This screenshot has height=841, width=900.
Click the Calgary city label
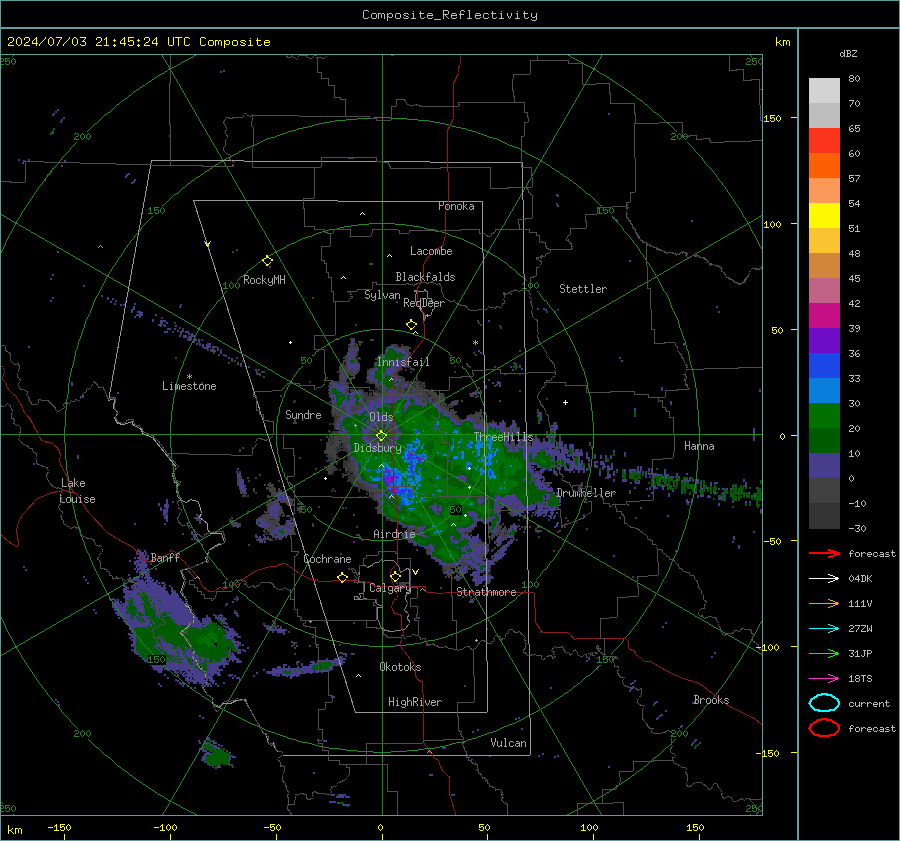(x=390, y=588)
